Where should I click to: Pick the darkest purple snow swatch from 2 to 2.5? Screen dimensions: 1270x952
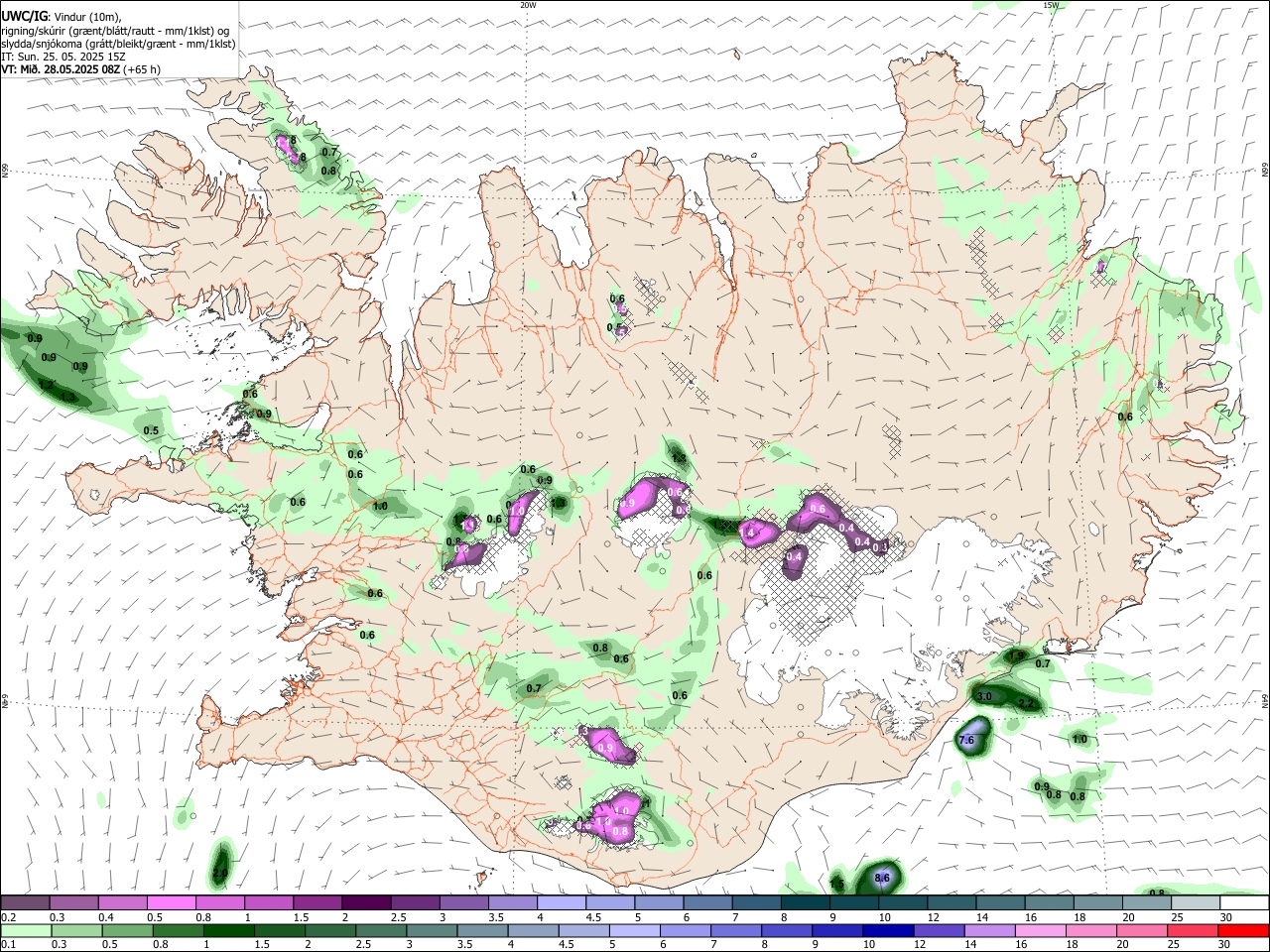[x=366, y=903]
